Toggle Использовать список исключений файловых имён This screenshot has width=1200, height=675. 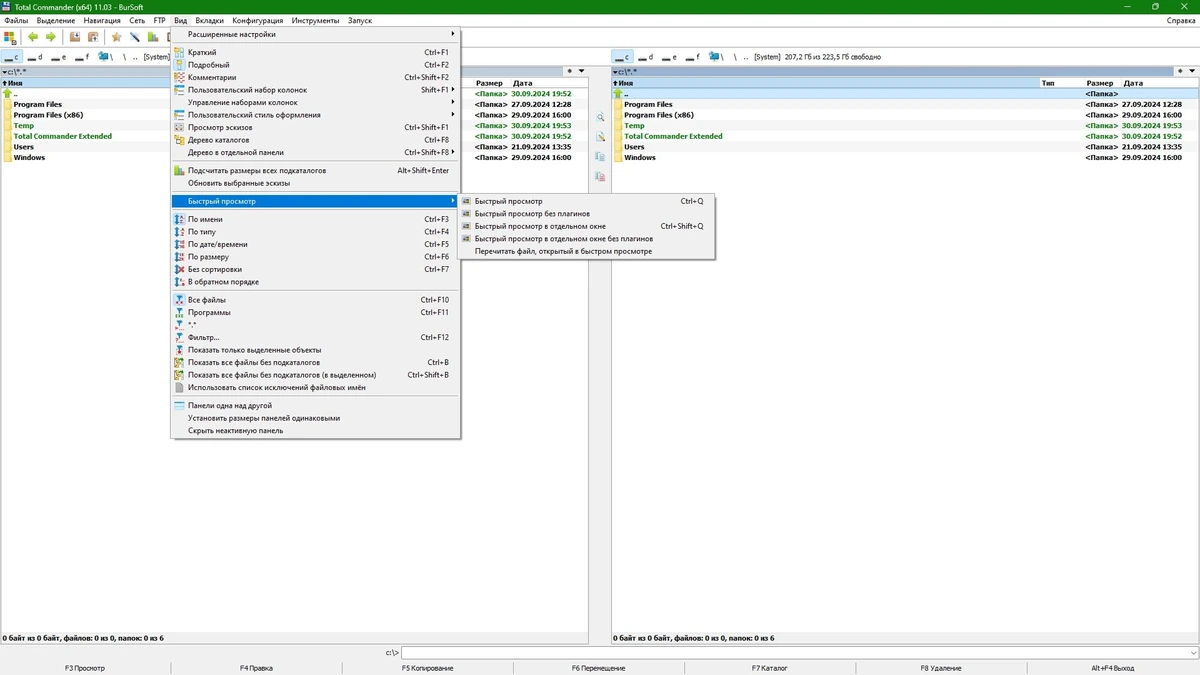(x=315, y=387)
